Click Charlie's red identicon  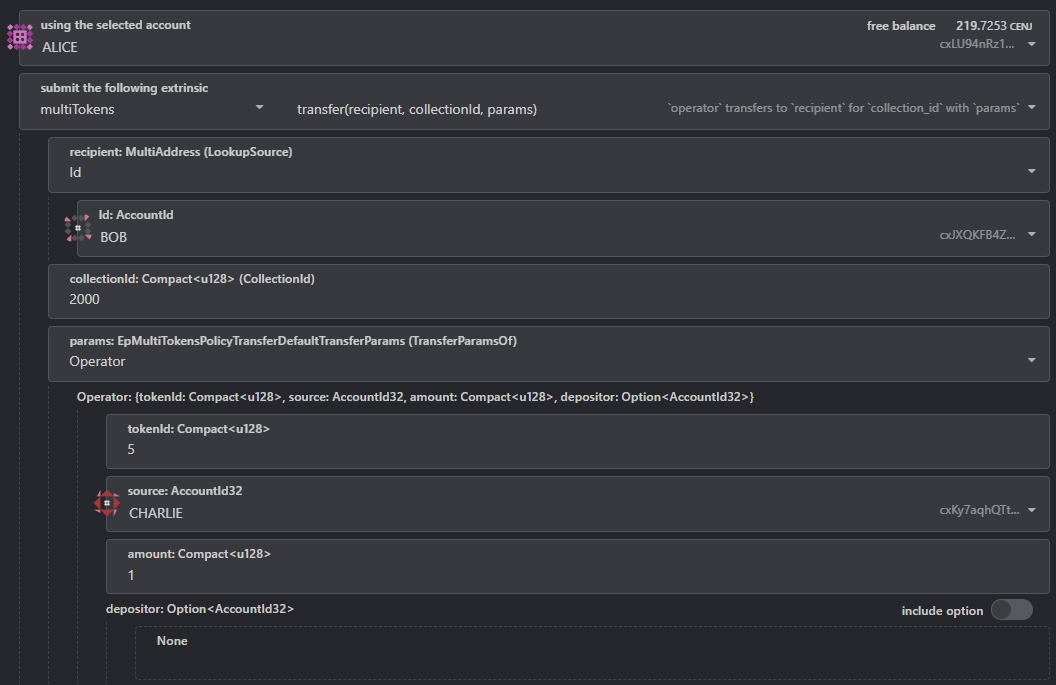coord(107,503)
